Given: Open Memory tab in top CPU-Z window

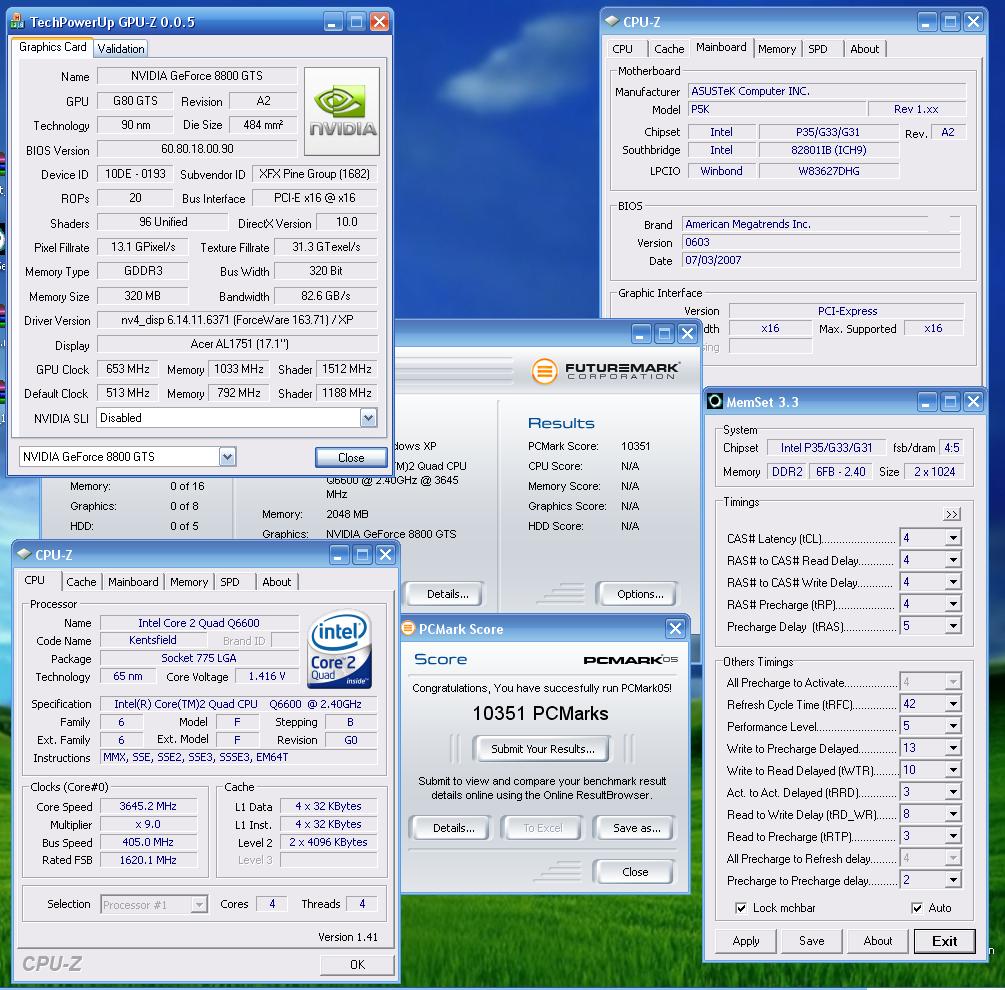Looking at the screenshot, I should coord(777,49).
